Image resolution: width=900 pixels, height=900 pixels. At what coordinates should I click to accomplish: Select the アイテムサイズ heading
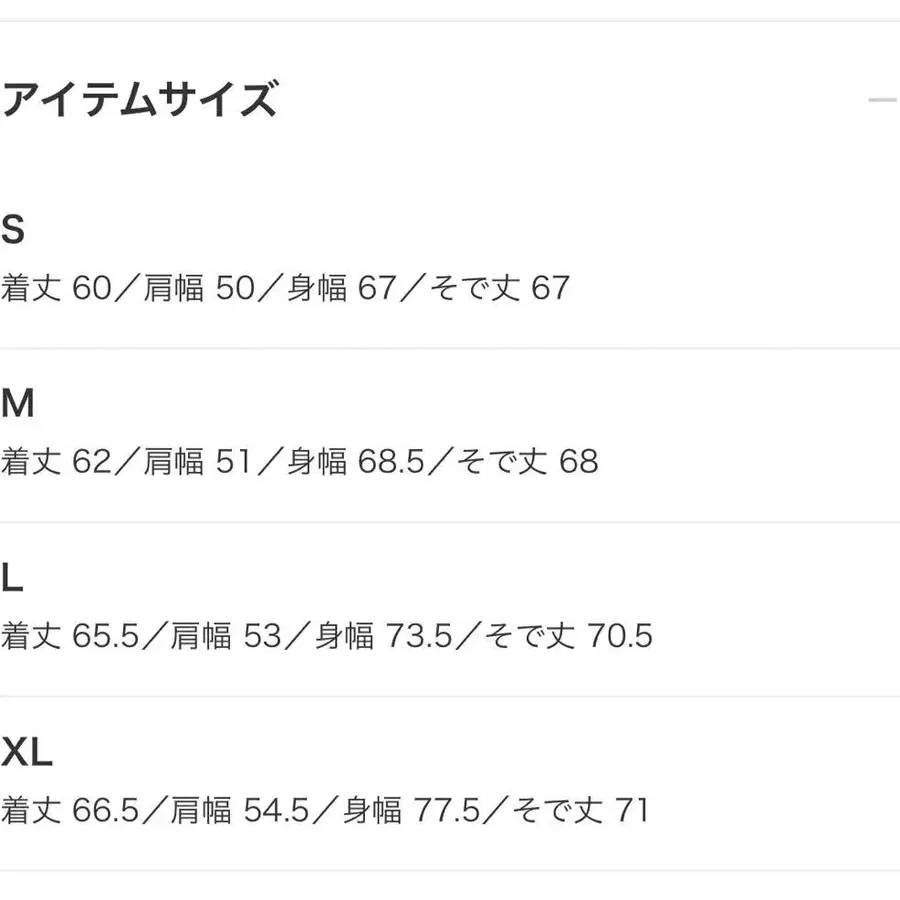pos(140,98)
